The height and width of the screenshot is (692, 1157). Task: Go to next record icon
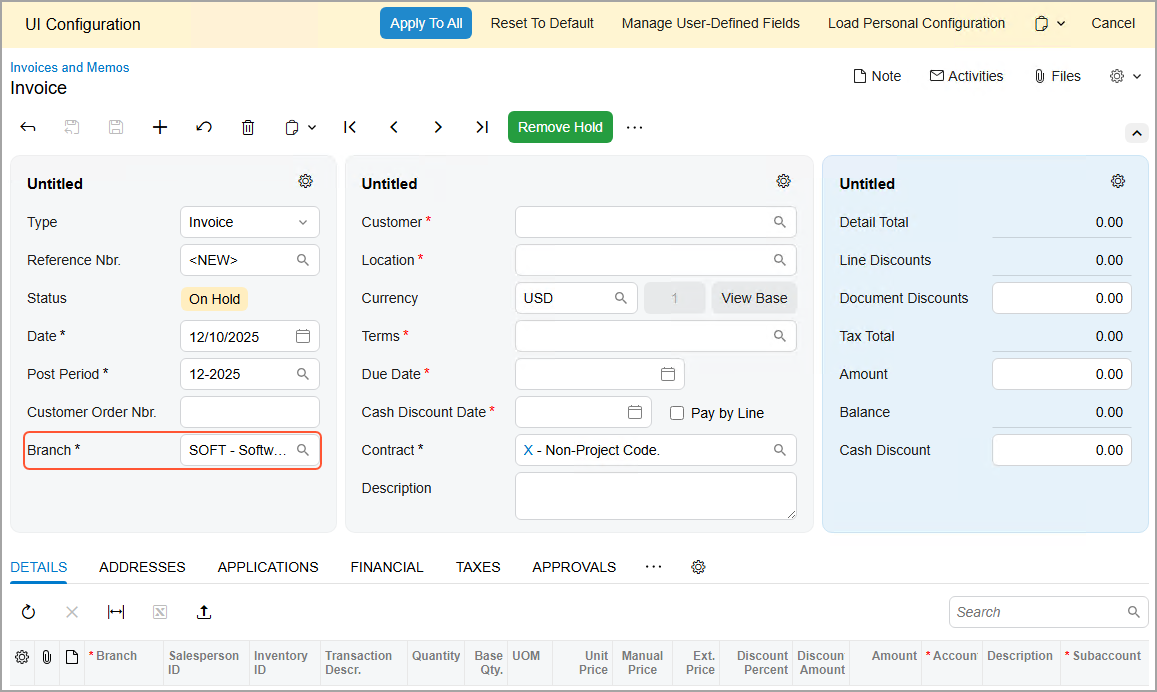click(438, 127)
